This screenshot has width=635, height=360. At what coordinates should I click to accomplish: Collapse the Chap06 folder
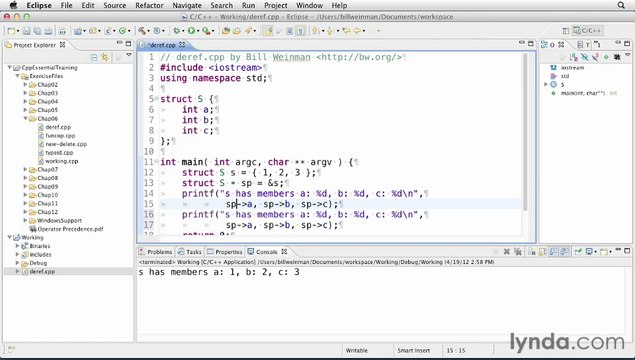[x=25, y=119]
